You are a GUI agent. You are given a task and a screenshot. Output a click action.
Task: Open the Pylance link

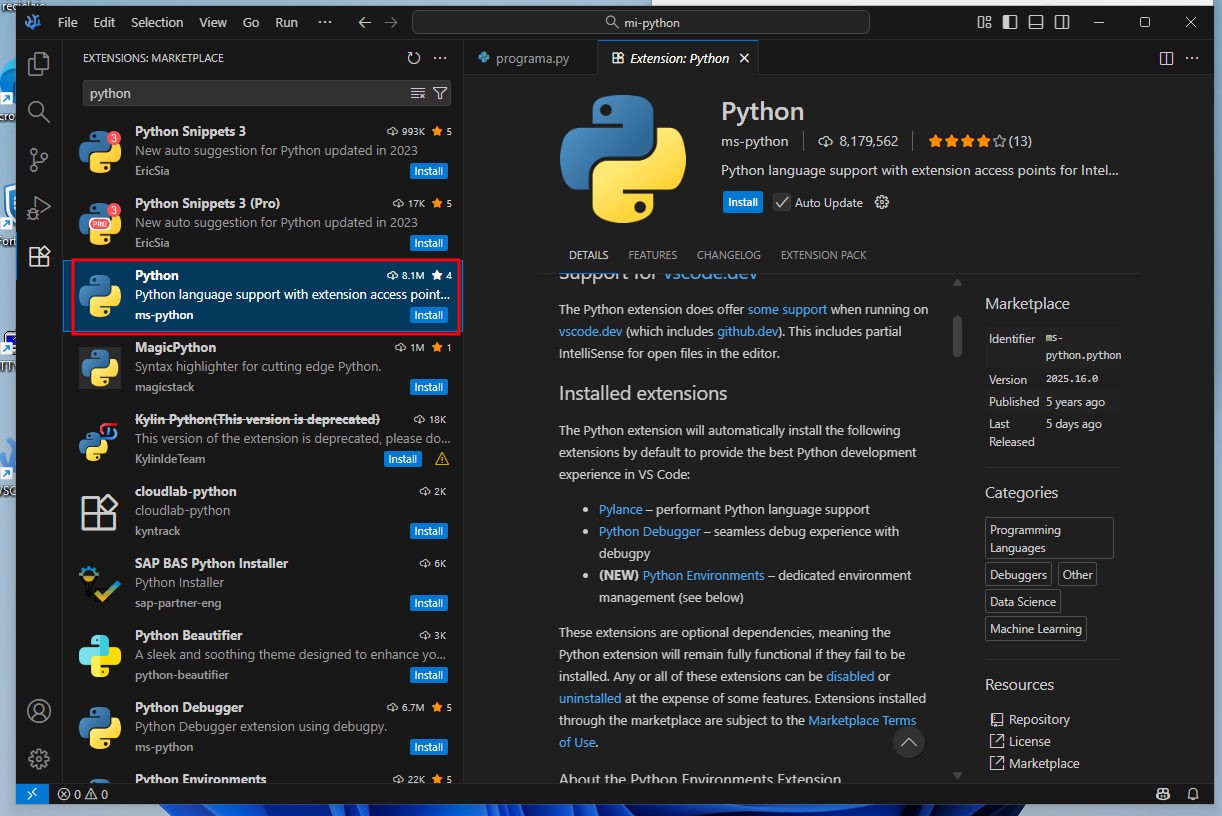coord(620,509)
